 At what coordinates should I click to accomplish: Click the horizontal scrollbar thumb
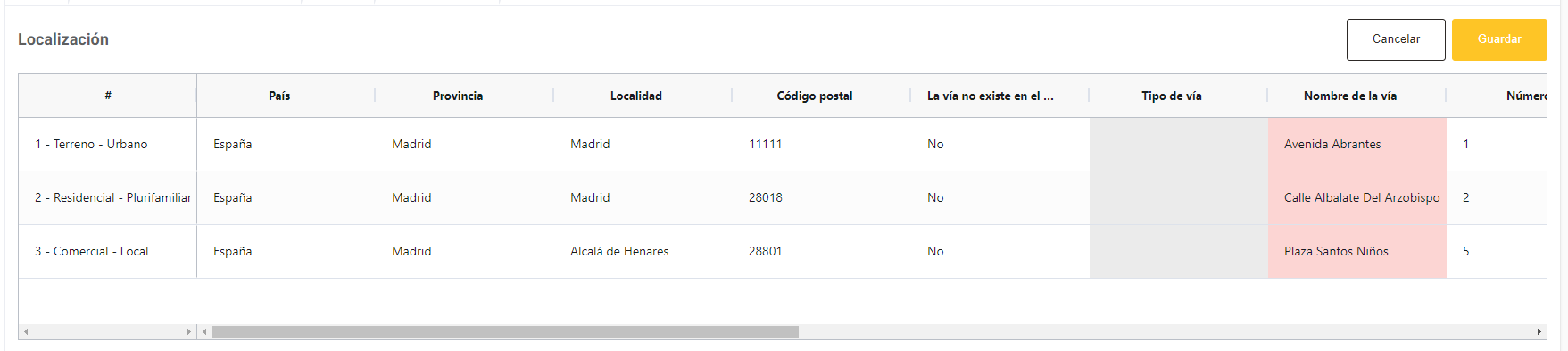click(505, 332)
